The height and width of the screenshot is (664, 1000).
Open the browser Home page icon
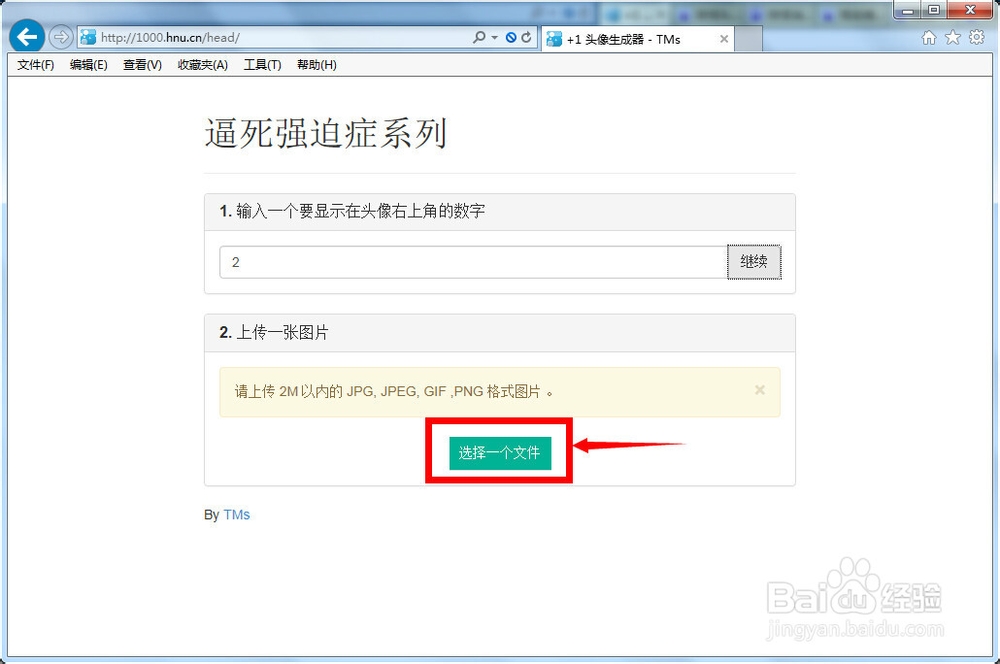[930, 38]
